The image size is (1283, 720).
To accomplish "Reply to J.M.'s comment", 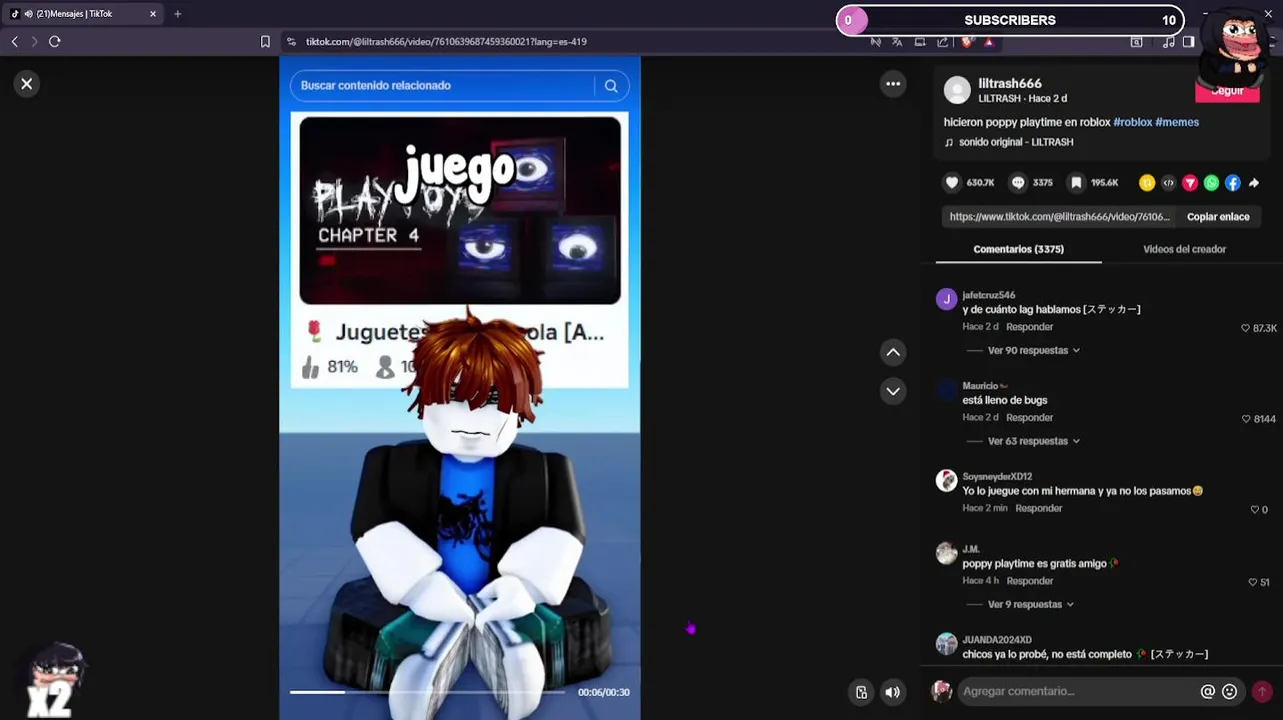I will (x=1029, y=582).
